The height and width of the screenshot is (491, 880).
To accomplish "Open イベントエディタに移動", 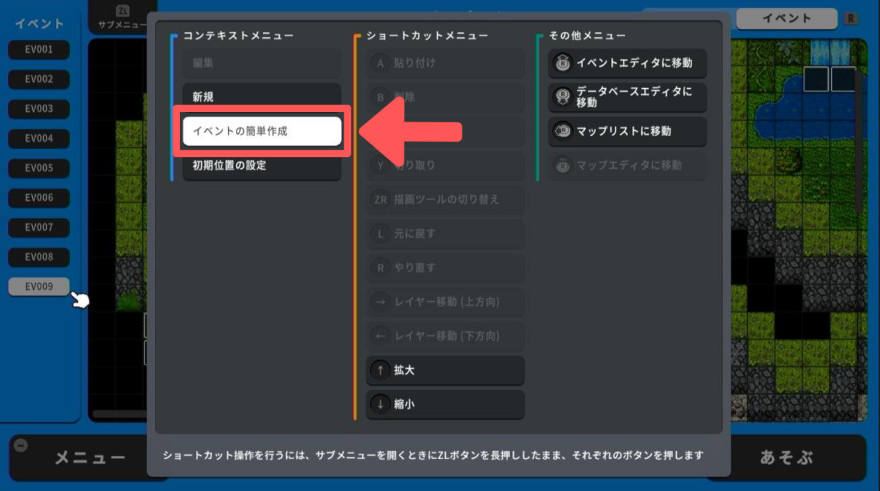I will [x=627, y=63].
